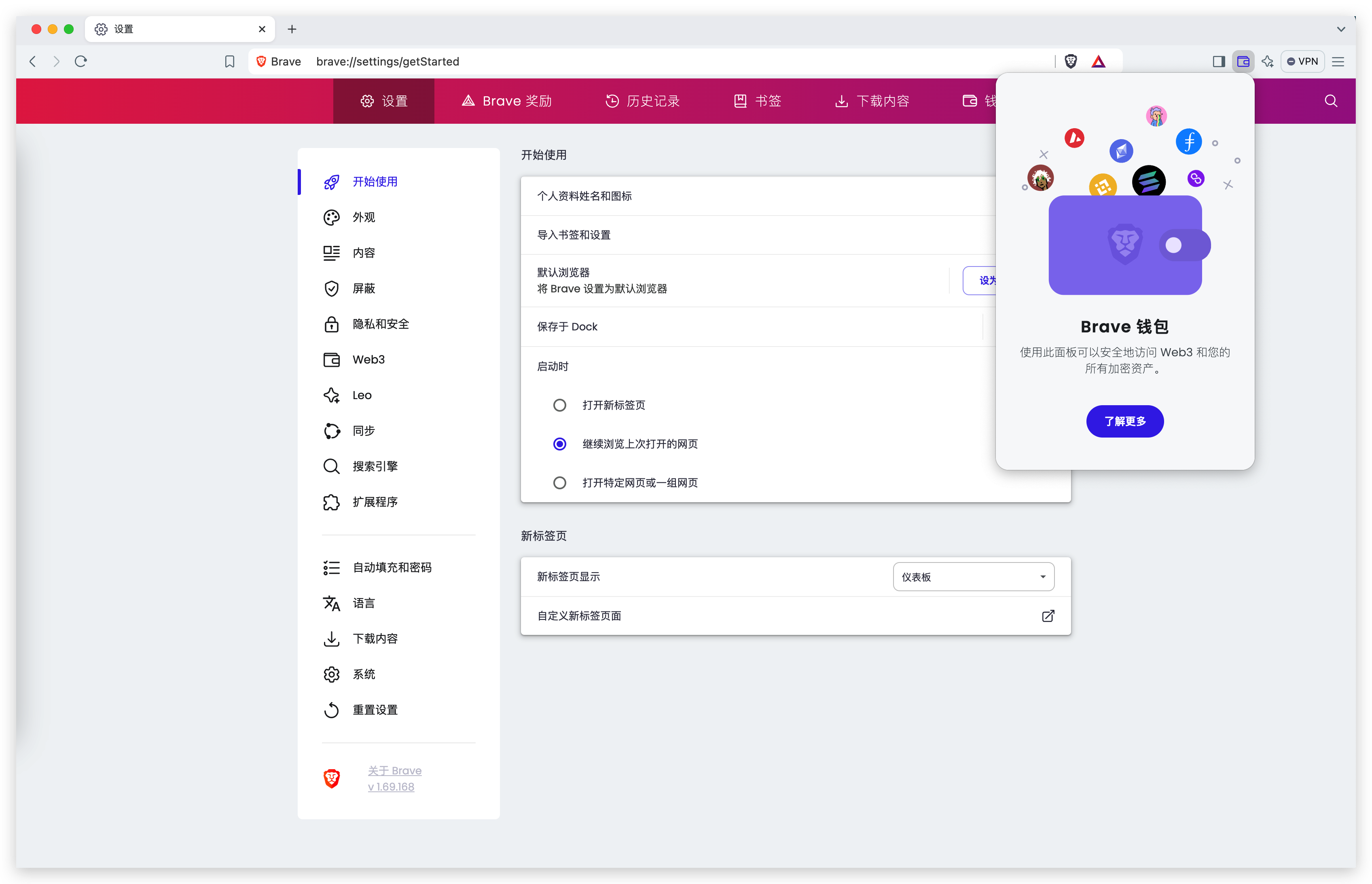Expand the tab search chevron at top right
Image resolution: width=1372 pixels, height=884 pixels.
[1341, 29]
